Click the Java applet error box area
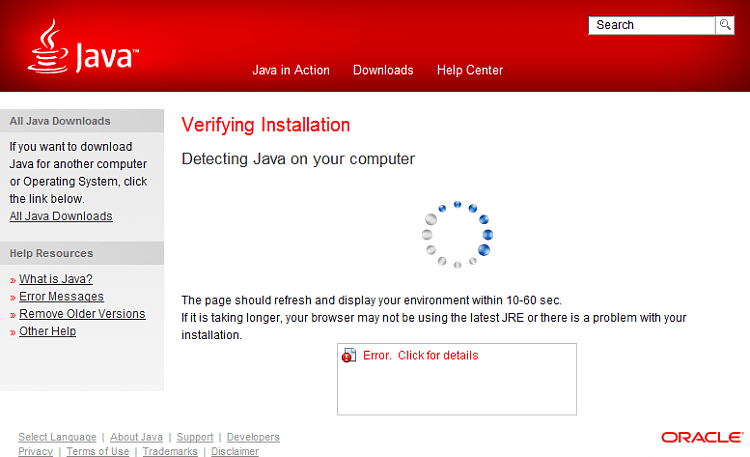Screen dimensions: 750x457 [x=457, y=379]
